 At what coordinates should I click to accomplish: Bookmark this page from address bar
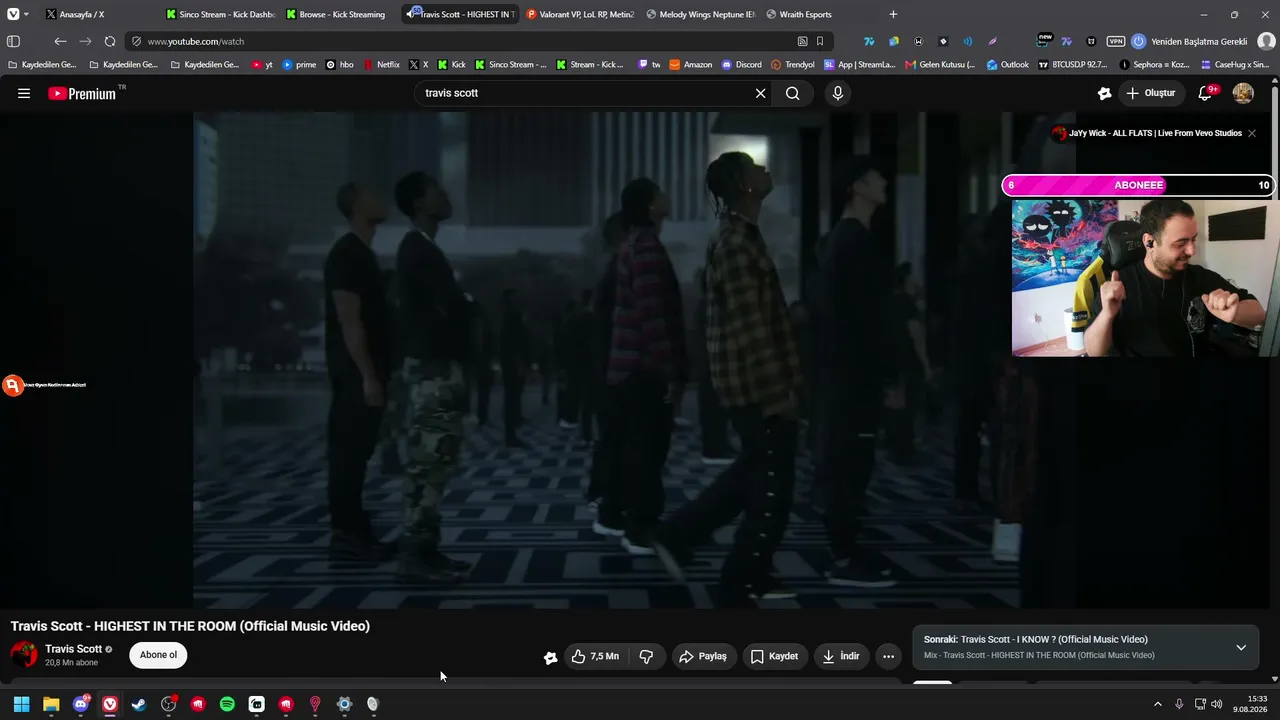tap(820, 41)
